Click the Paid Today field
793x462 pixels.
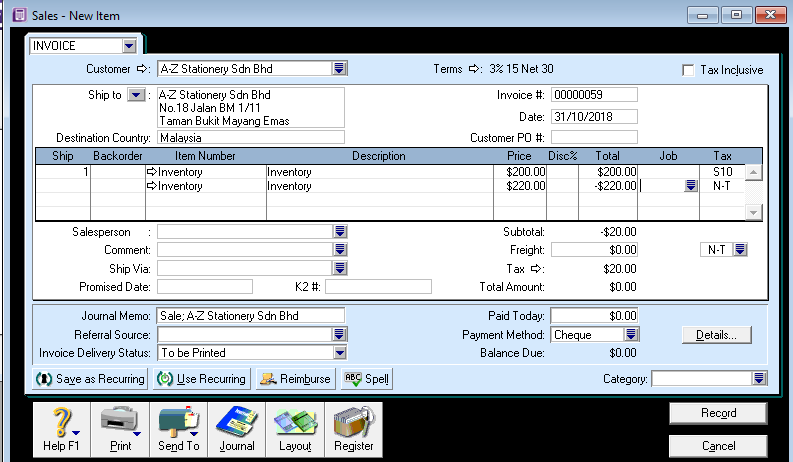[594, 315]
